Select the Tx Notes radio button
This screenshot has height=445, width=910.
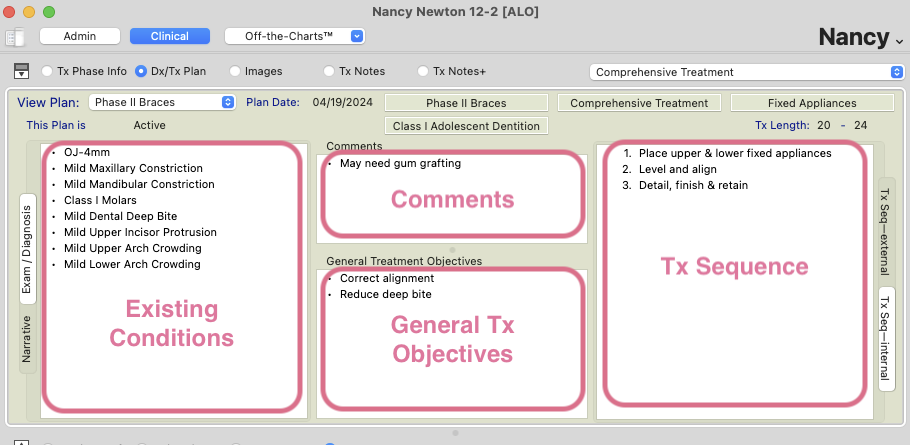(329, 71)
